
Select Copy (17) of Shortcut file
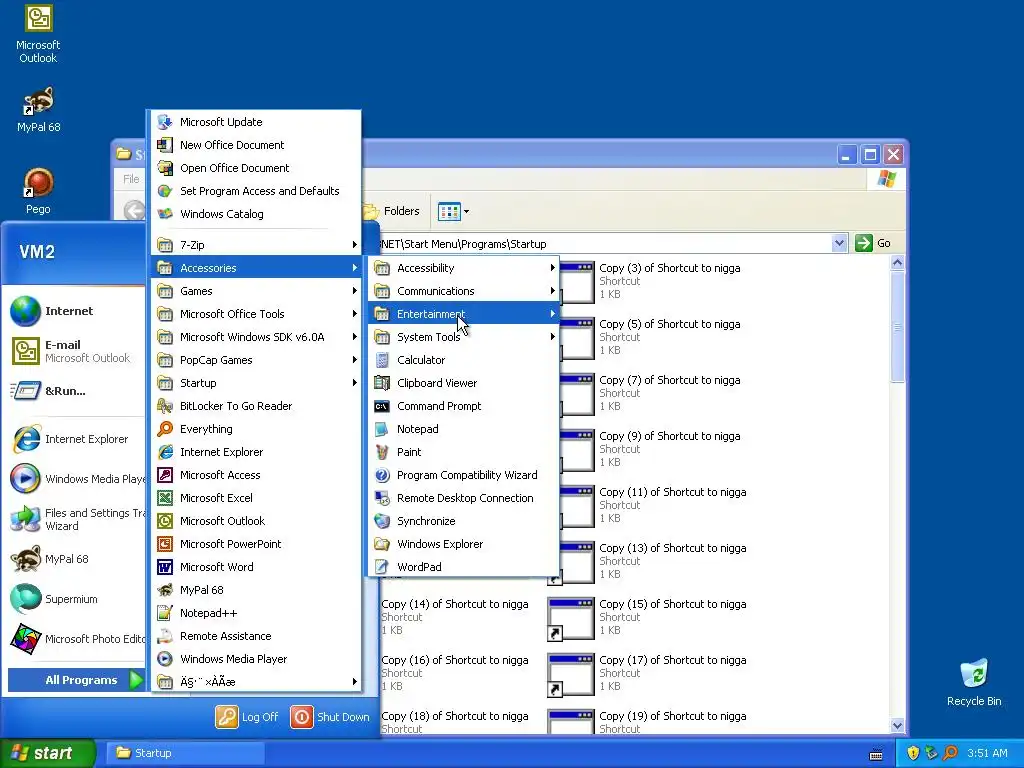pyautogui.click(x=648, y=673)
